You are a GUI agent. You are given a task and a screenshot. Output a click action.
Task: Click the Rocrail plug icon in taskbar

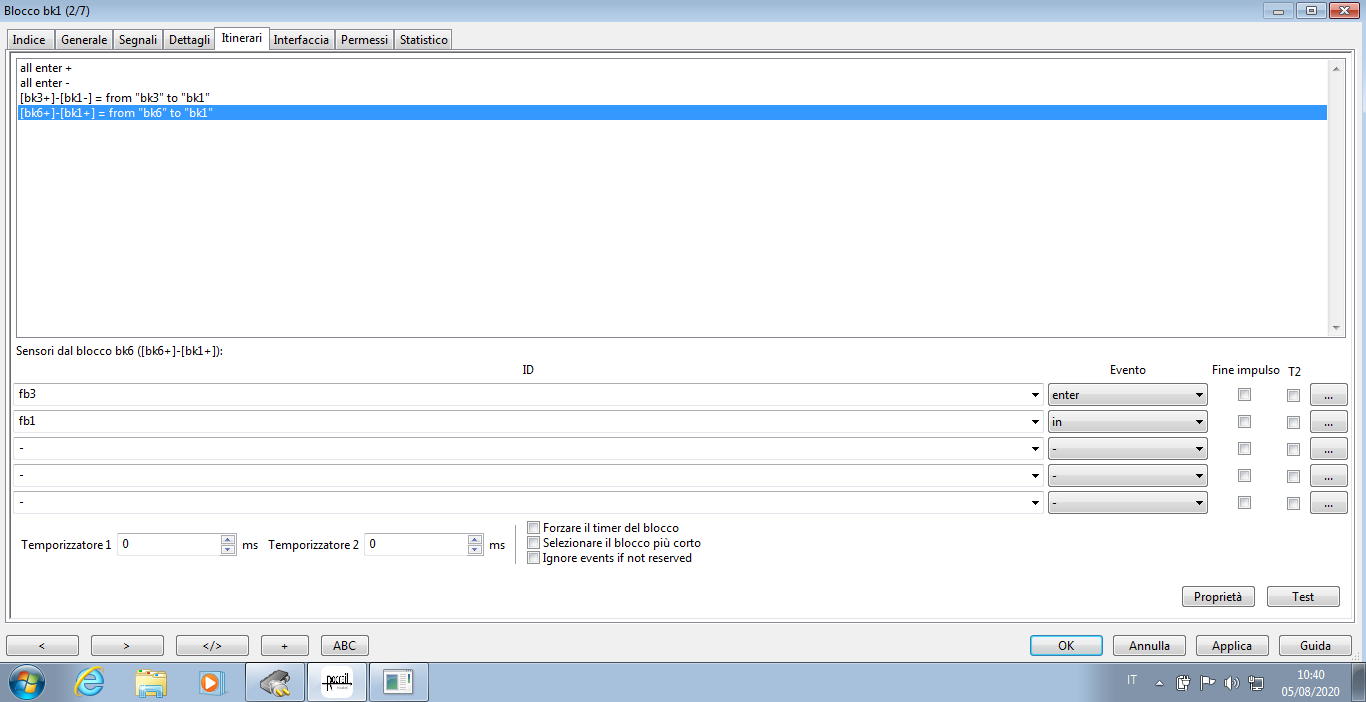tap(275, 682)
